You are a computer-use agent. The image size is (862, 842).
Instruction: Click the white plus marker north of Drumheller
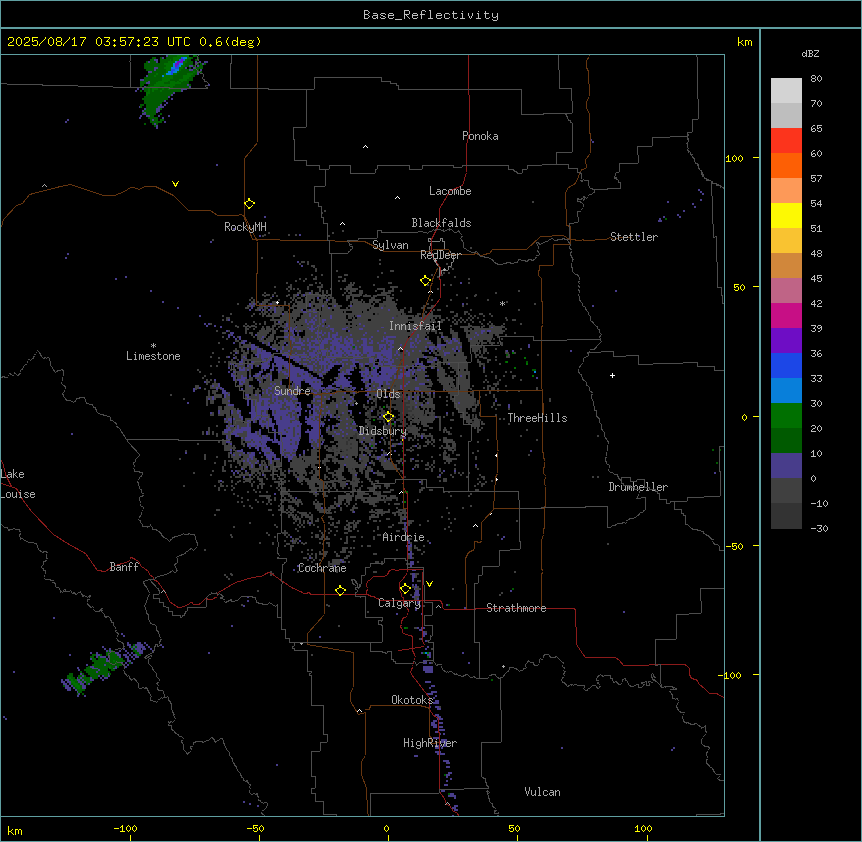click(612, 375)
